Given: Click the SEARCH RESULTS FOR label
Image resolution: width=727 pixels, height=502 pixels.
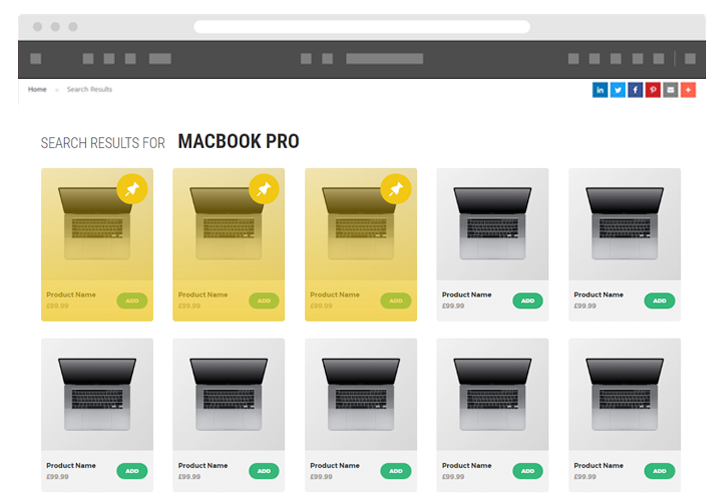Looking at the screenshot, I should tap(103, 143).
